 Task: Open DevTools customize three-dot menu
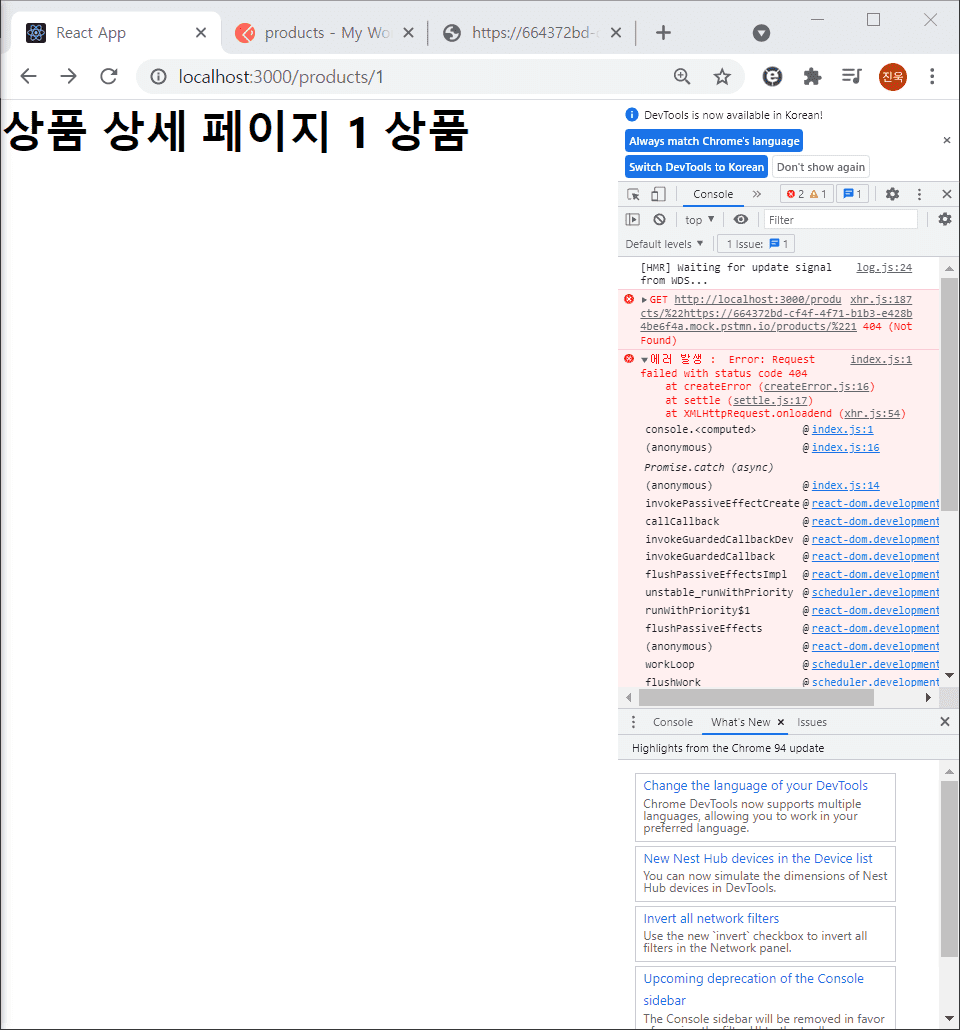point(919,194)
